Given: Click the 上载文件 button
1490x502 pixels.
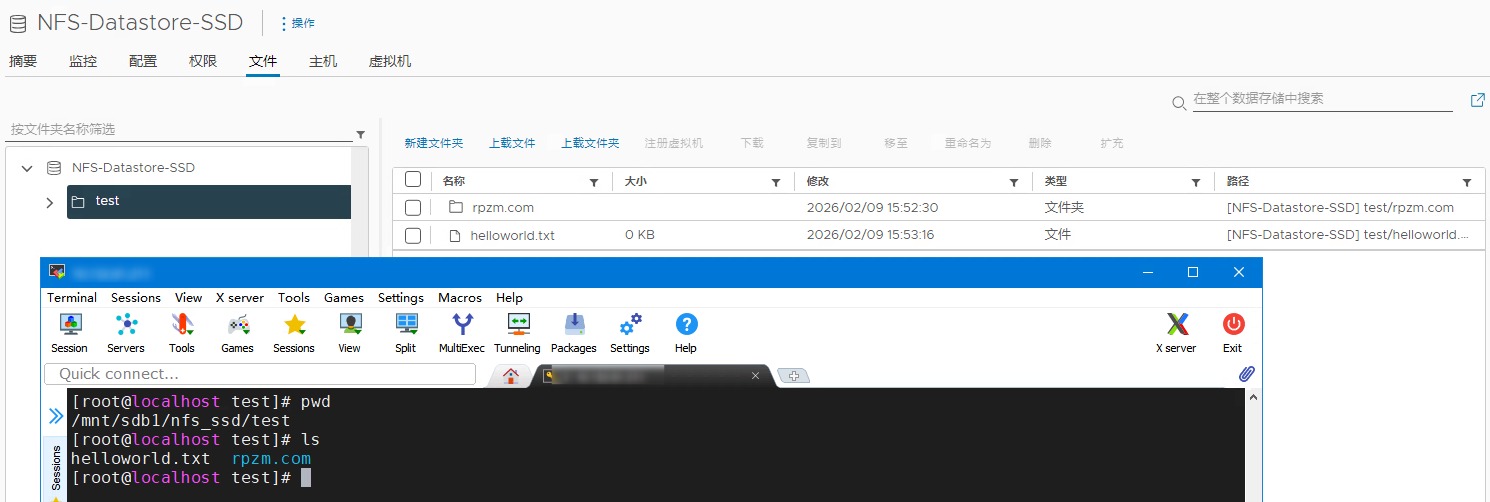Looking at the screenshot, I should (512, 143).
